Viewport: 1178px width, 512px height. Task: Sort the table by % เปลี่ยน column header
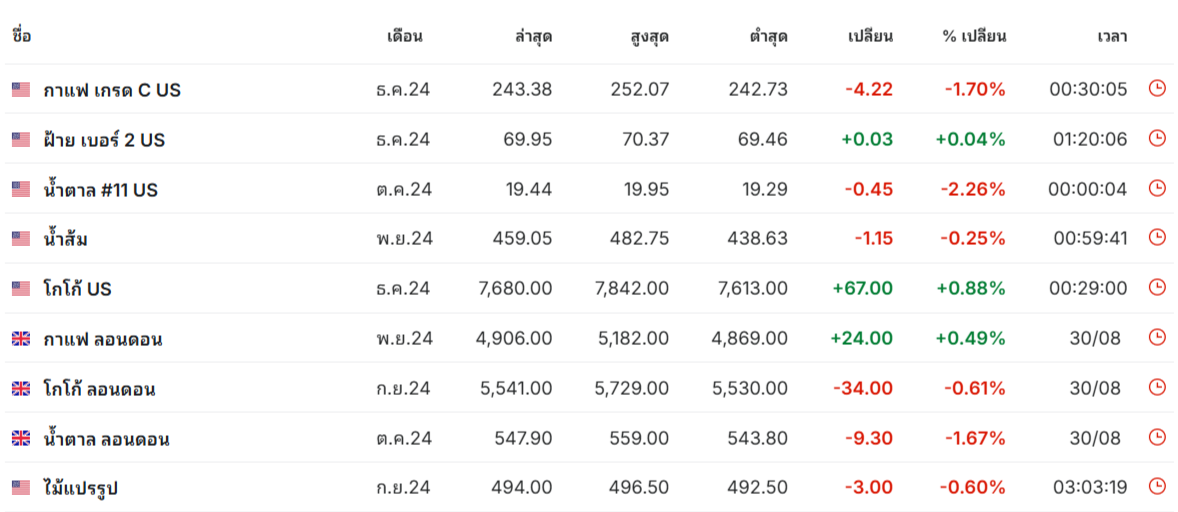coord(973,37)
